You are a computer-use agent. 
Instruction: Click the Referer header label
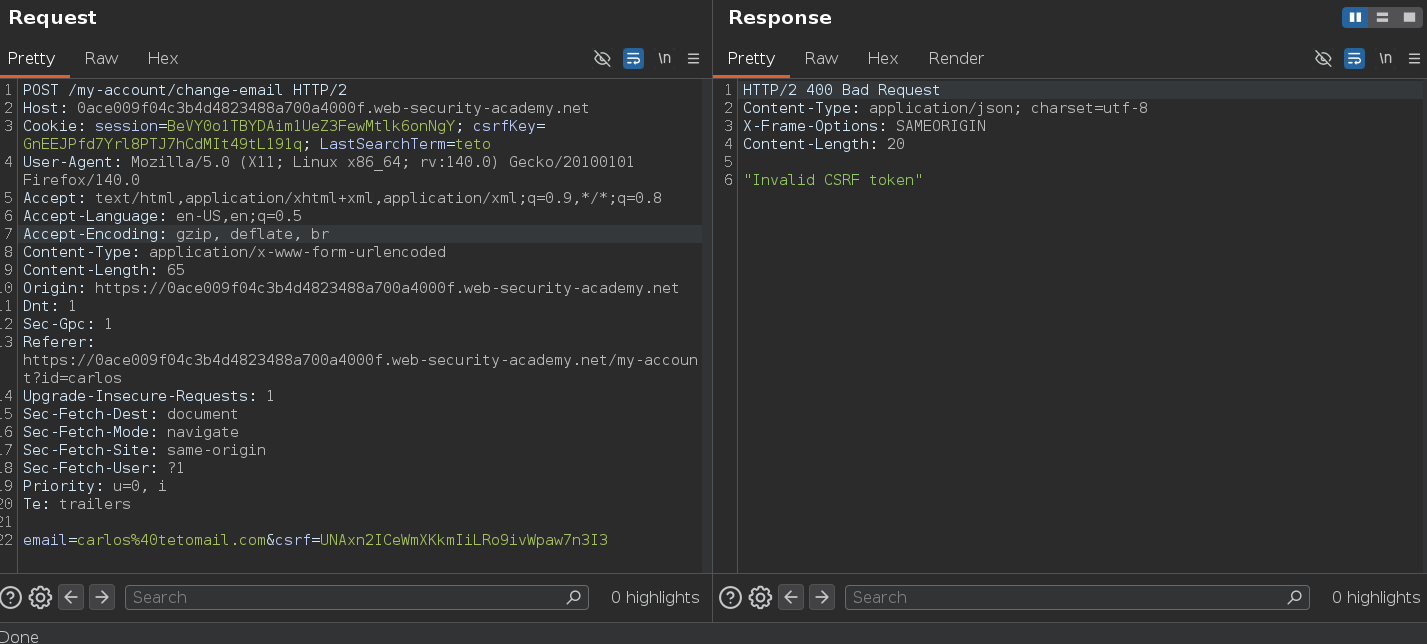59,342
